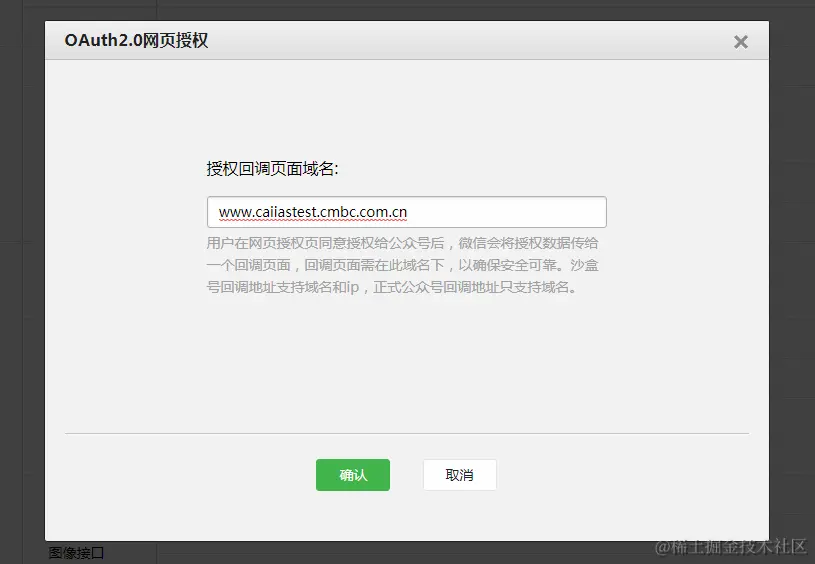Image resolution: width=815 pixels, height=564 pixels.
Task: Click the 授权回调页面域名 input field
Action: (x=406, y=212)
